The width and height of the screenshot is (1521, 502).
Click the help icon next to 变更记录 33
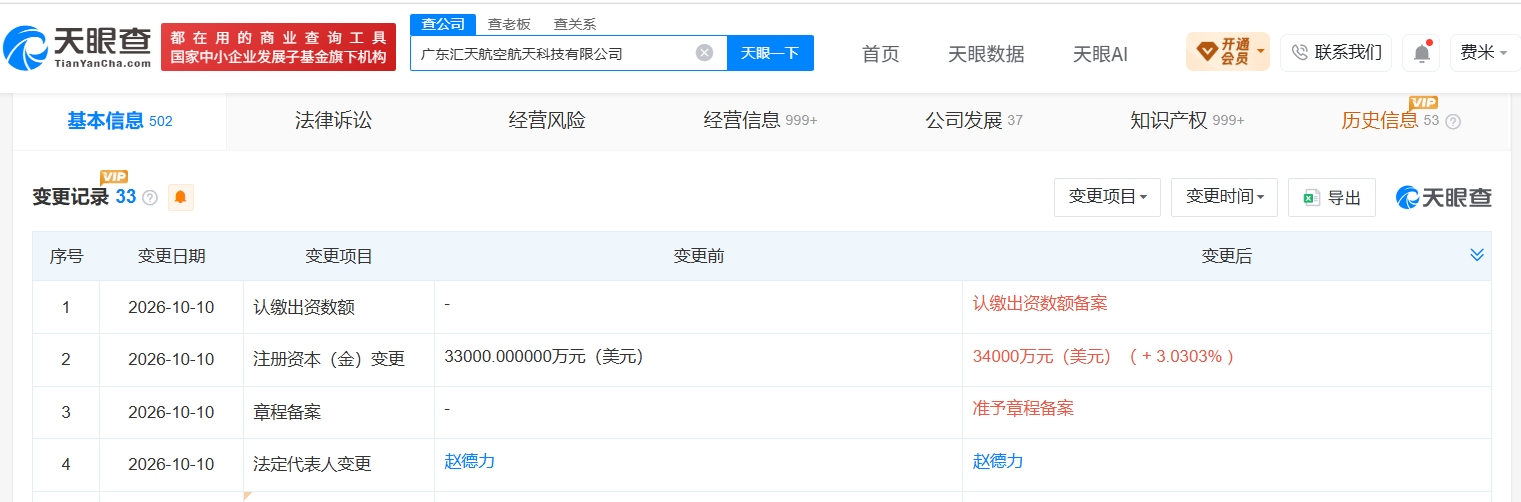[x=150, y=198]
